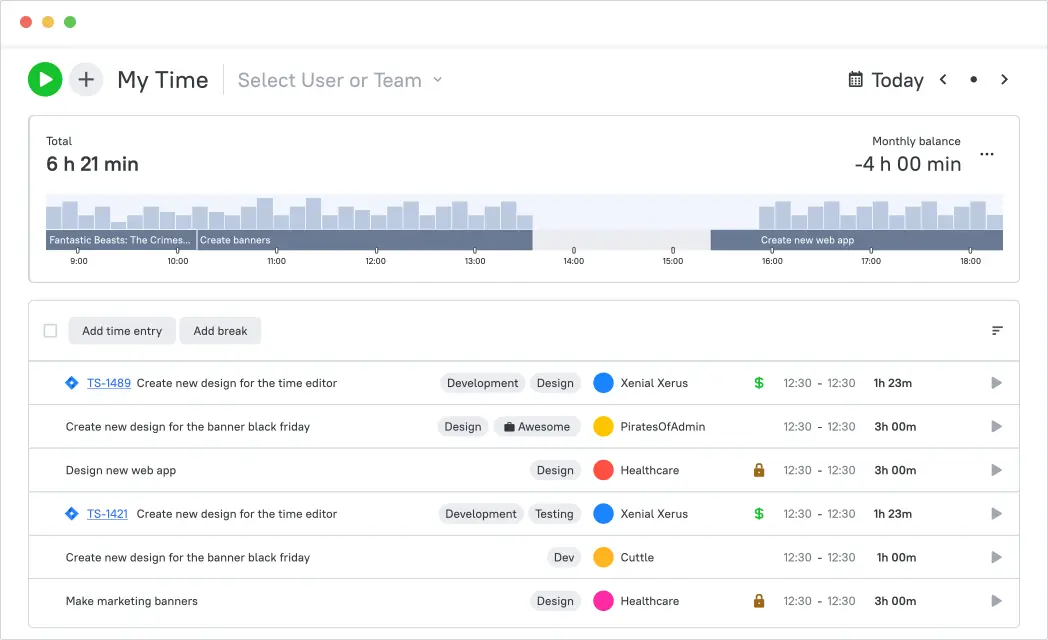Image resolution: width=1048 pixels, height=640 pixels.
Task: Tick the select-all checkbox above entries
Action: pyautogui.click(x=49, y=330)
